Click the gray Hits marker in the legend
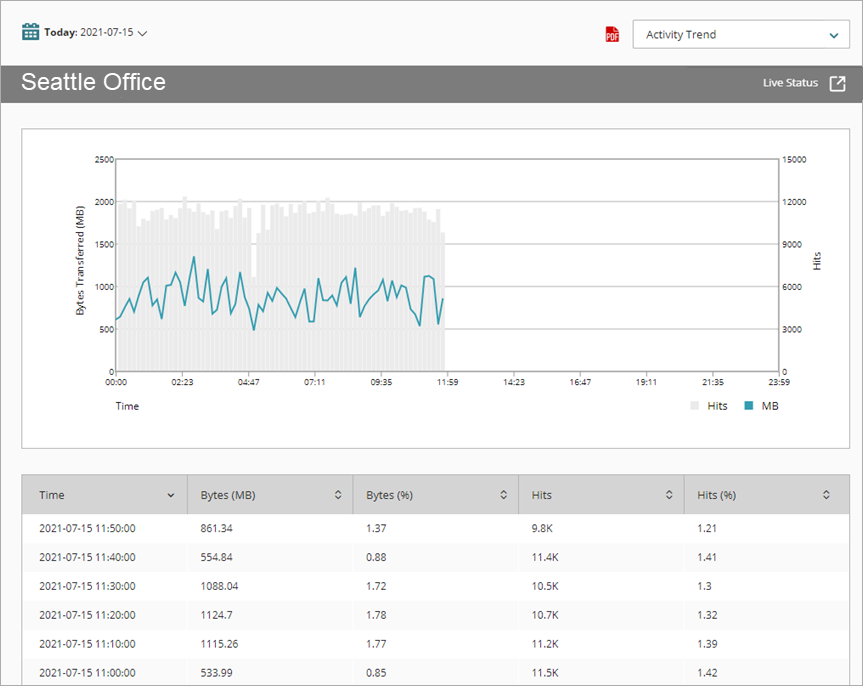 [x=692, y=405]
